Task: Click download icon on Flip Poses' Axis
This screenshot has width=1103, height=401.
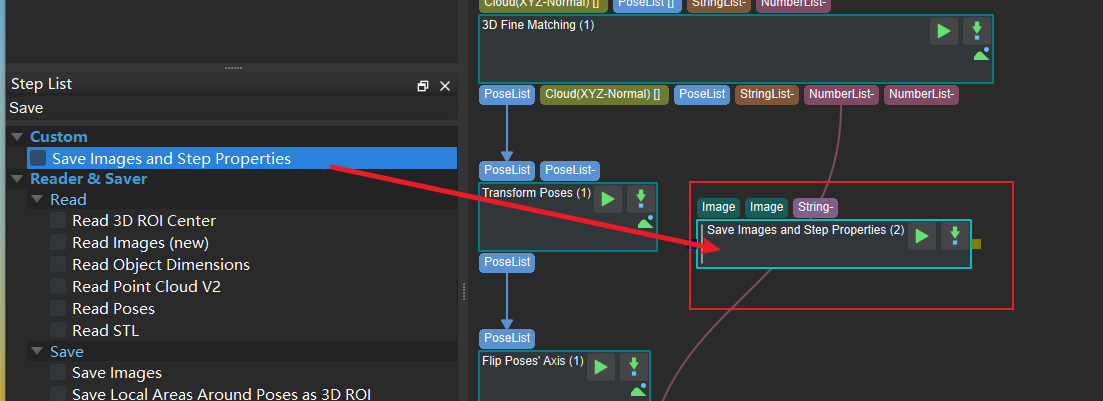Action: (x=634, y=367)
